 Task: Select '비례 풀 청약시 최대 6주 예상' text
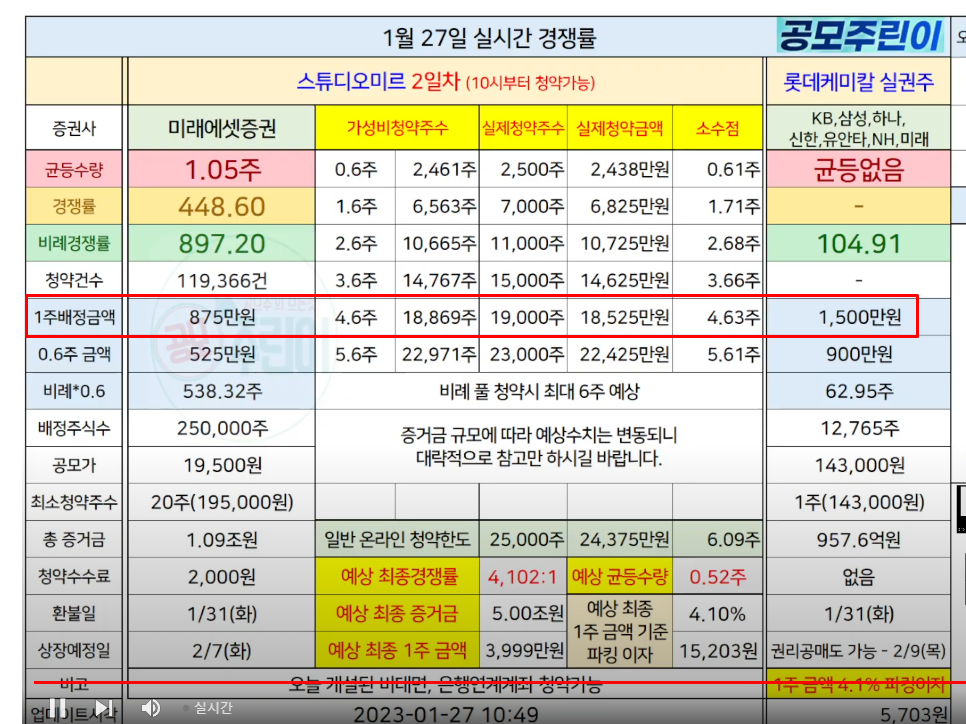(540, 391)
